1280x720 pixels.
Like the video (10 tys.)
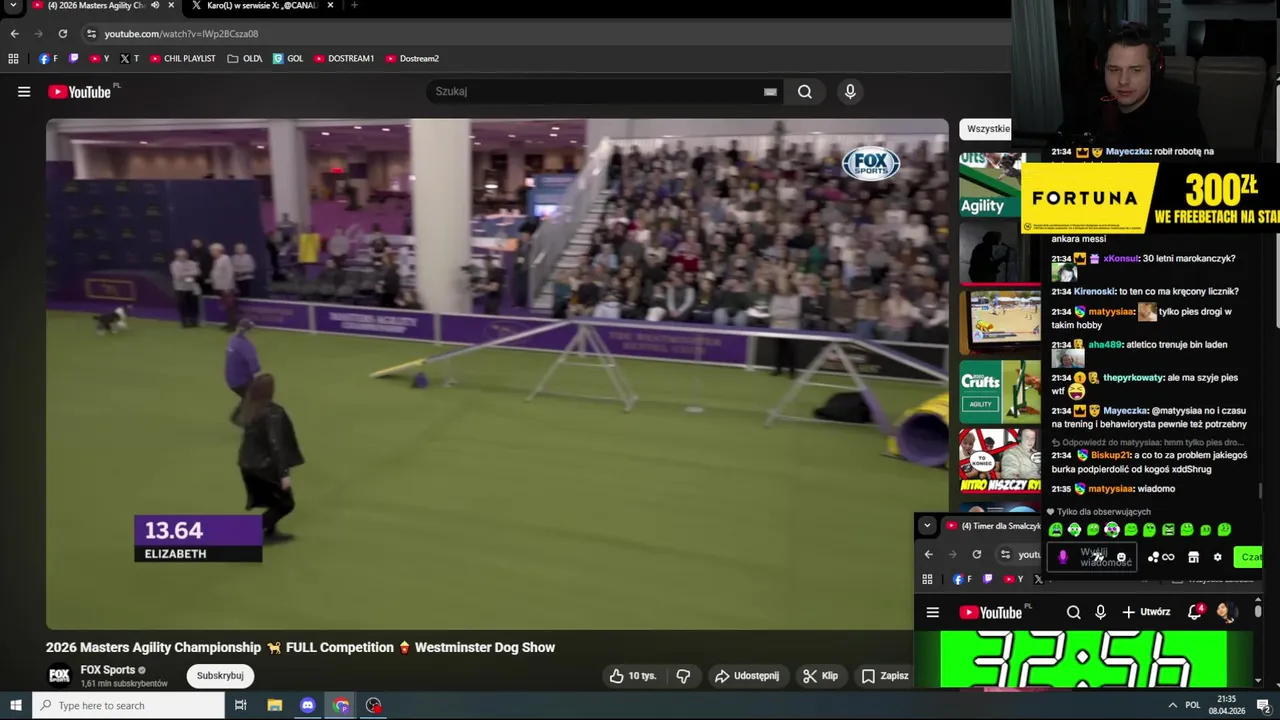click(x=633, y=676)
